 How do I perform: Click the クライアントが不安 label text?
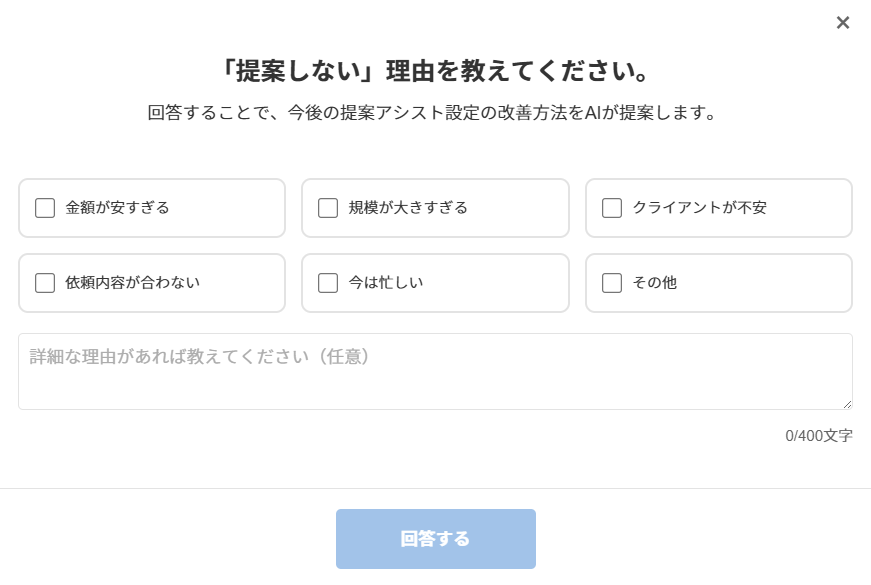pos(699,208)
